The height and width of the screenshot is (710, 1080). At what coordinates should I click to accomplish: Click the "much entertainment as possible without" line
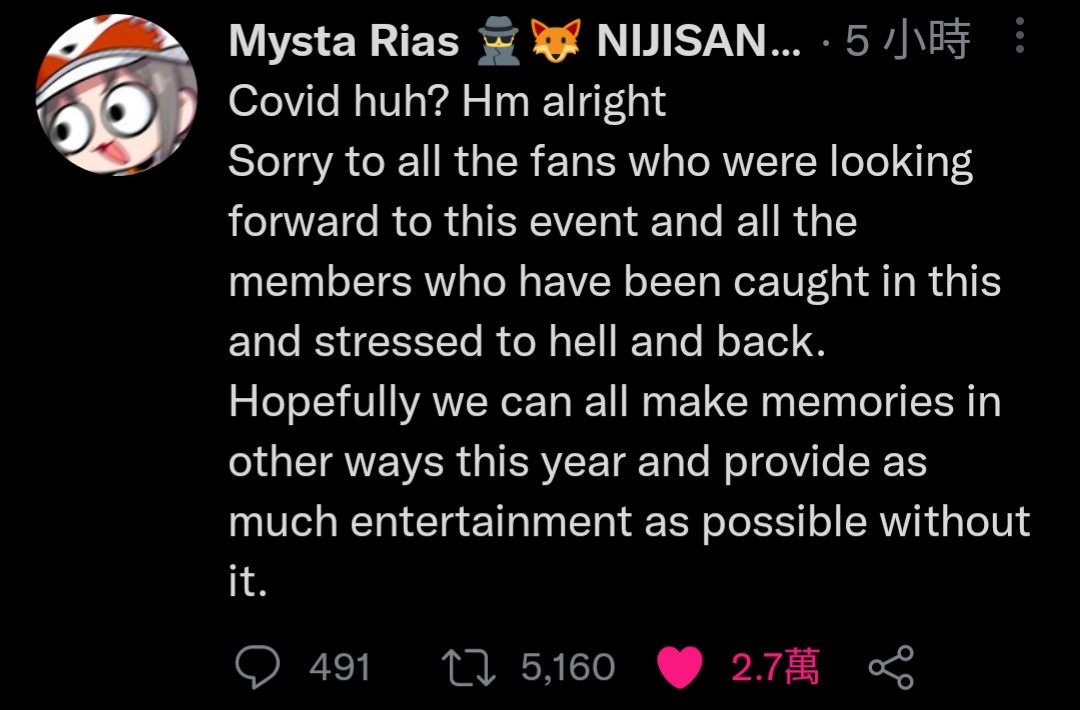pyautogui.click(x=629, y=521)
